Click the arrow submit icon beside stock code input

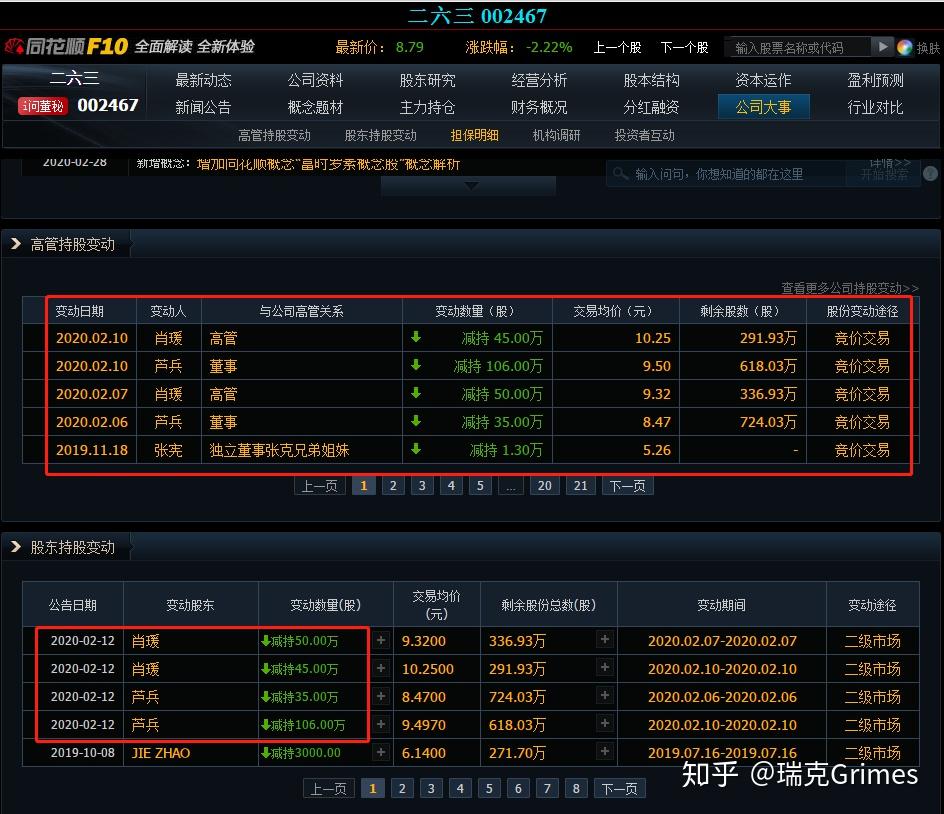[882, 46]
